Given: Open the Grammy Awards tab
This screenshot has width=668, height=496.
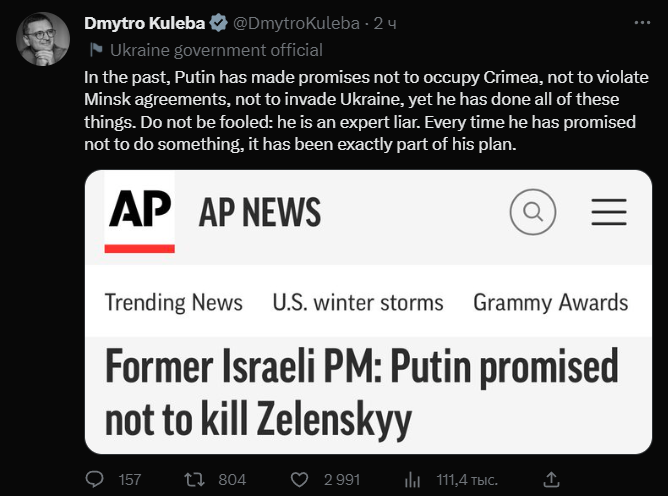Looking at the screenshot, I should coord(550,302).
